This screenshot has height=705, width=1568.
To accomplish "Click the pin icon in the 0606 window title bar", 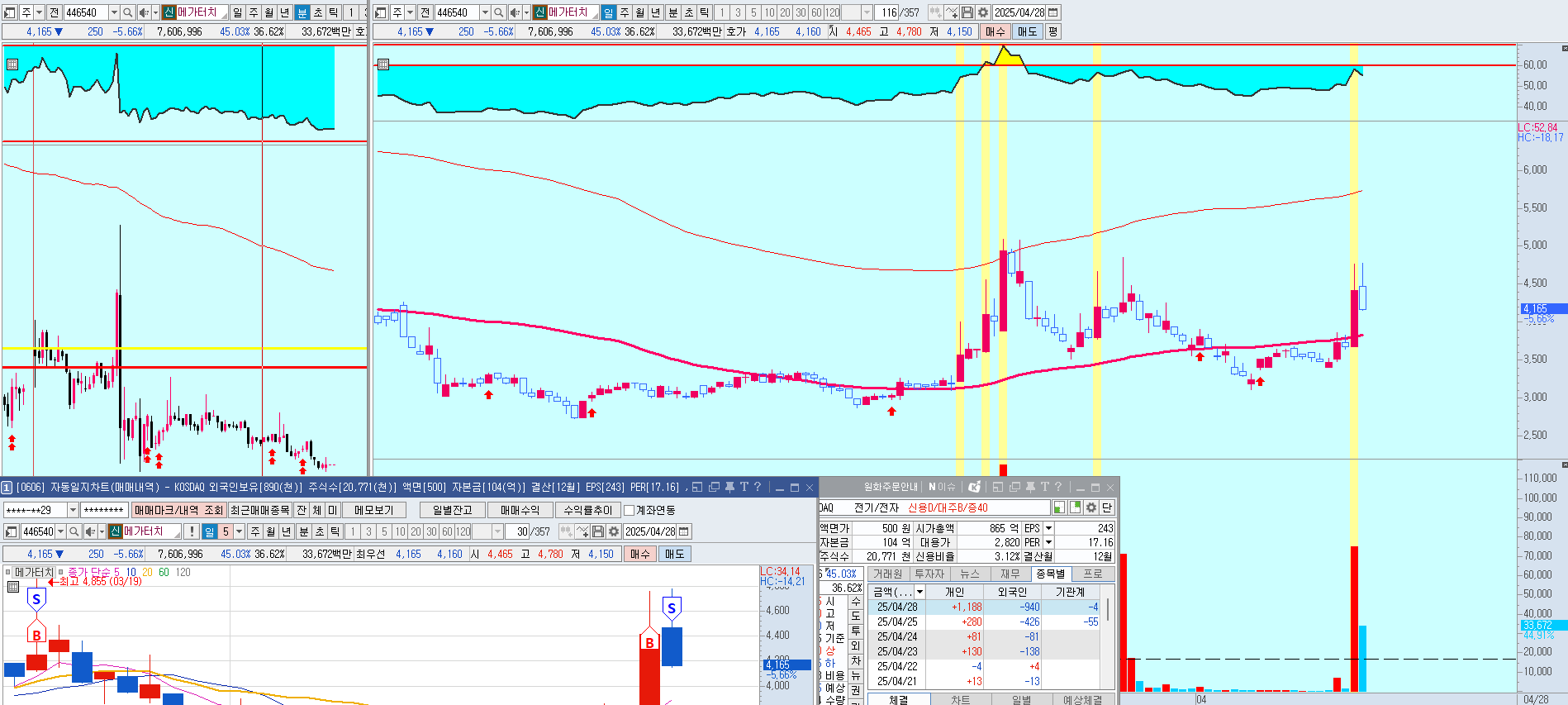I will [x=729, y=488].
